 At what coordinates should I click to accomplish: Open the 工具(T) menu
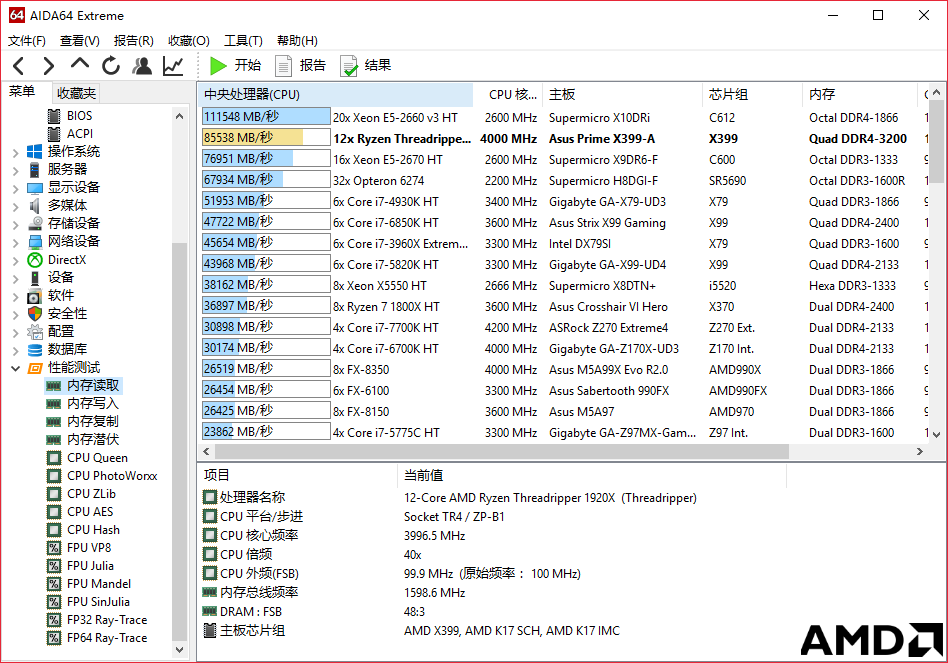pos(243,40)
